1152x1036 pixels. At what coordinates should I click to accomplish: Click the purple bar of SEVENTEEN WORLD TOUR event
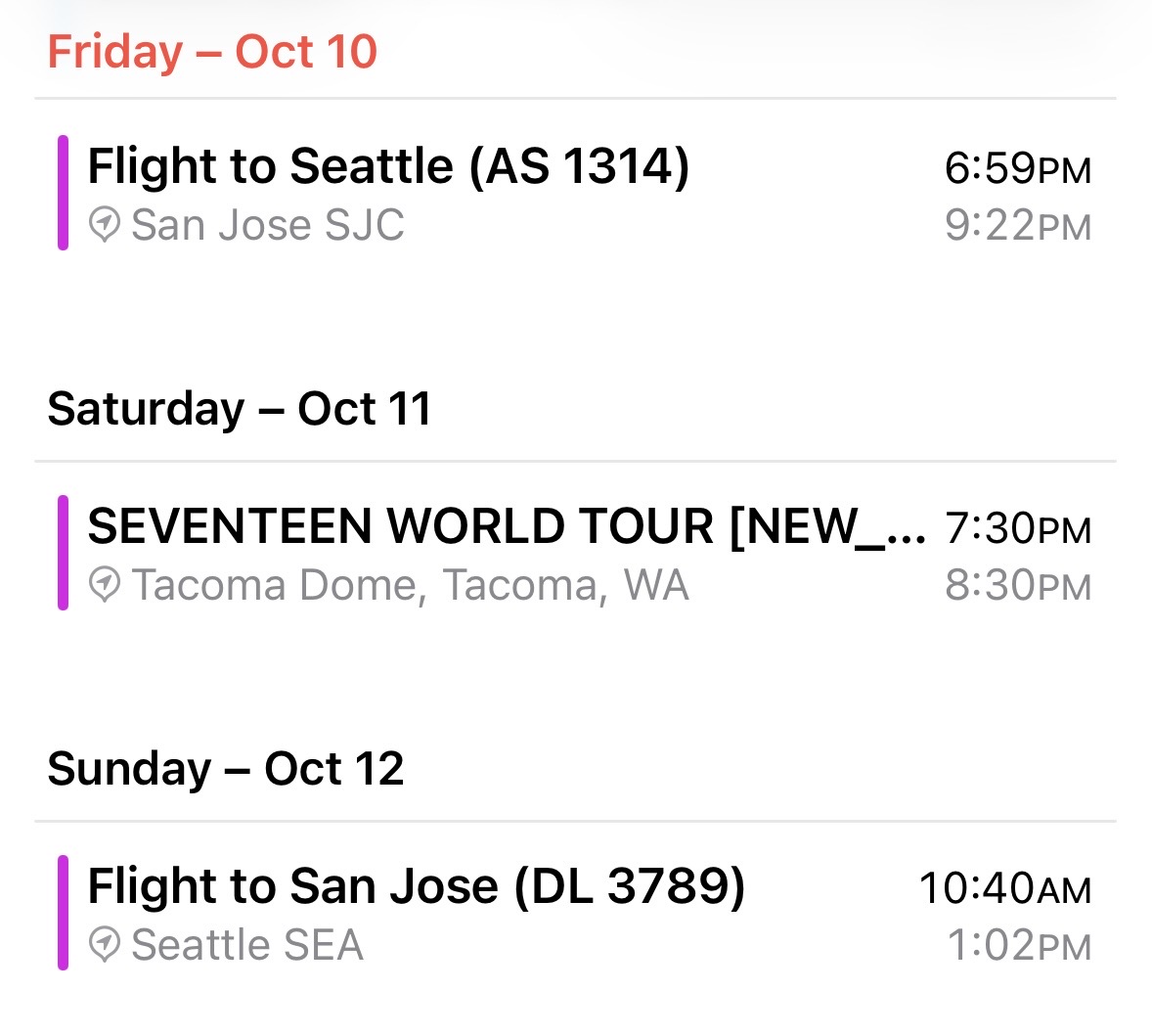coord(63,553)
